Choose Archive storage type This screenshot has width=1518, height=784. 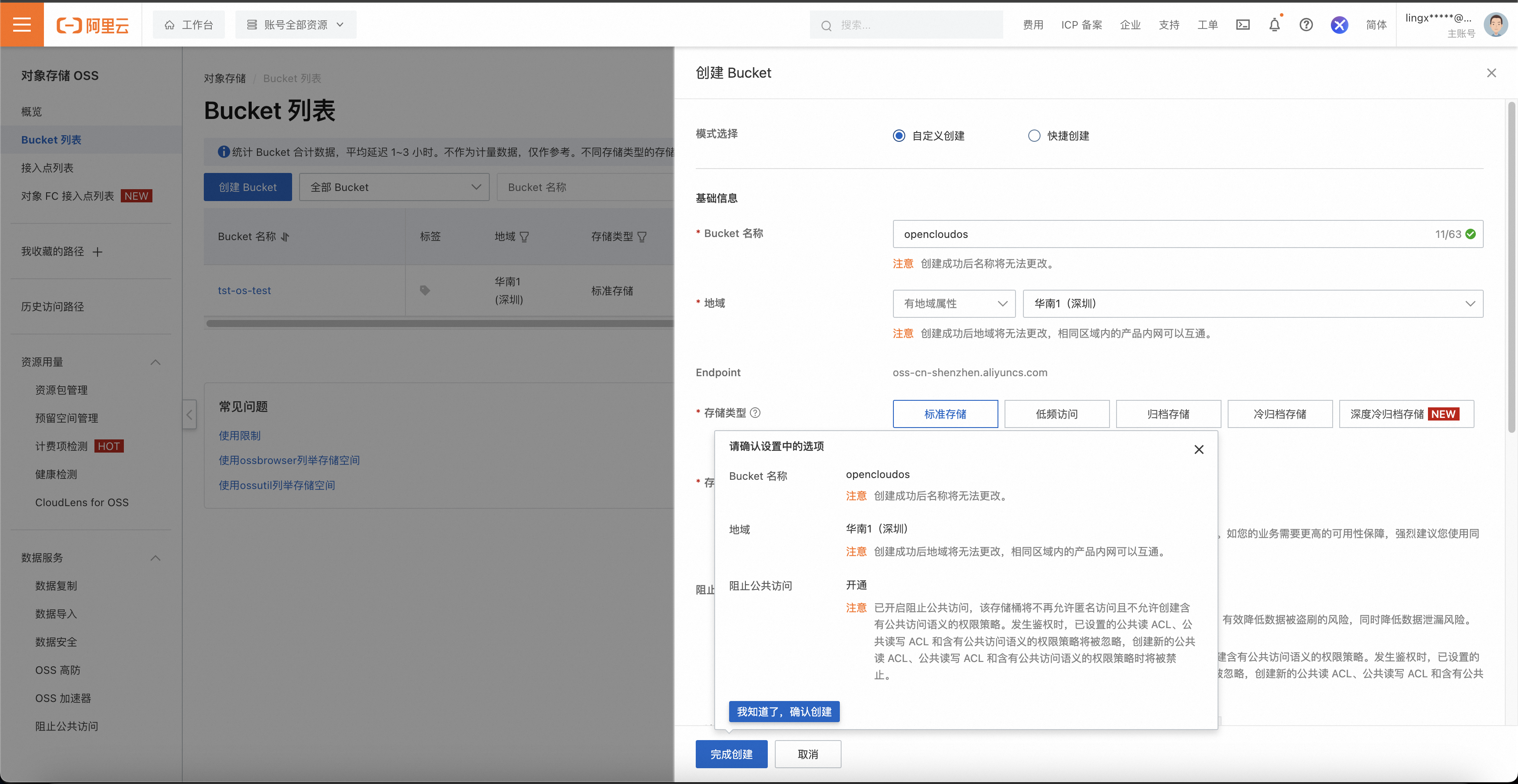(1168, 414)
